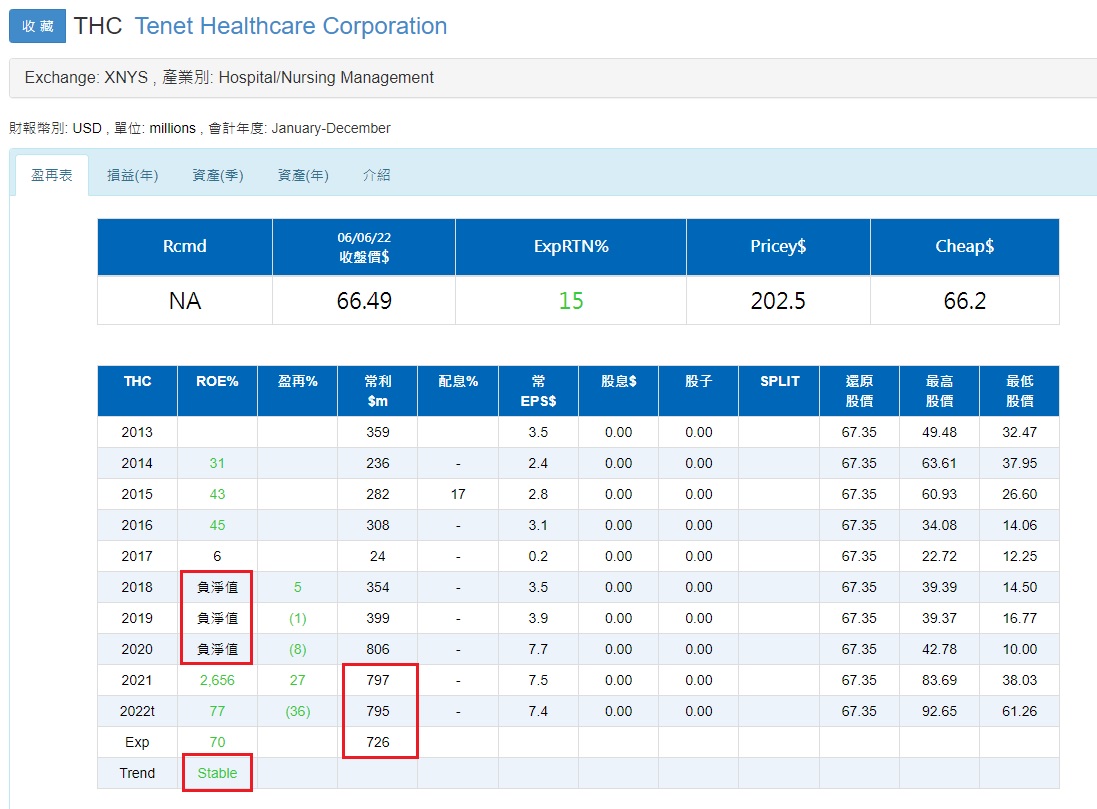Click the 2016 year row label
The height and width of the screenshot is (809, 1097).
click(137, 525)
